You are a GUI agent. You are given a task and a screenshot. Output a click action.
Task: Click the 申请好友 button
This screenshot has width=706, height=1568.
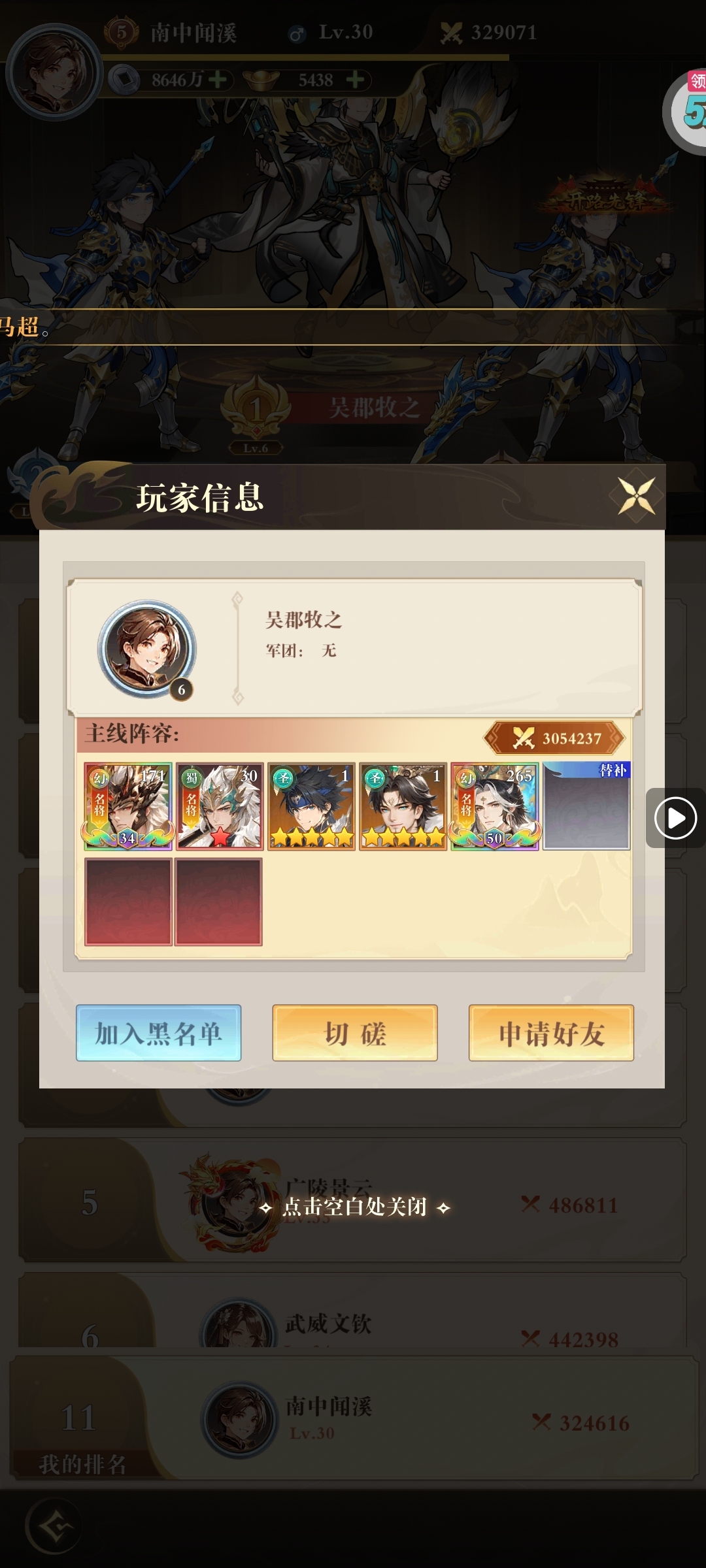tap(551, 1033)
